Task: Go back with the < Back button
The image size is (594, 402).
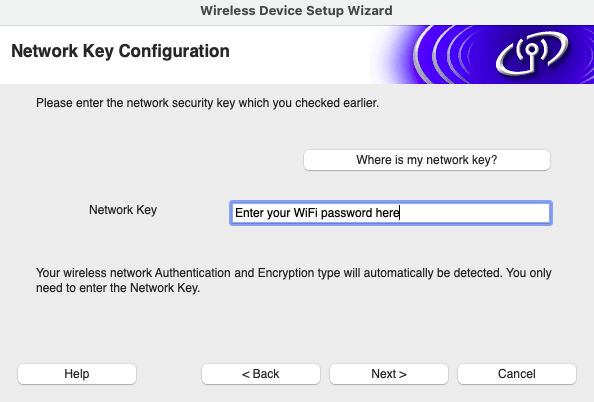Action: coord(261,374)
